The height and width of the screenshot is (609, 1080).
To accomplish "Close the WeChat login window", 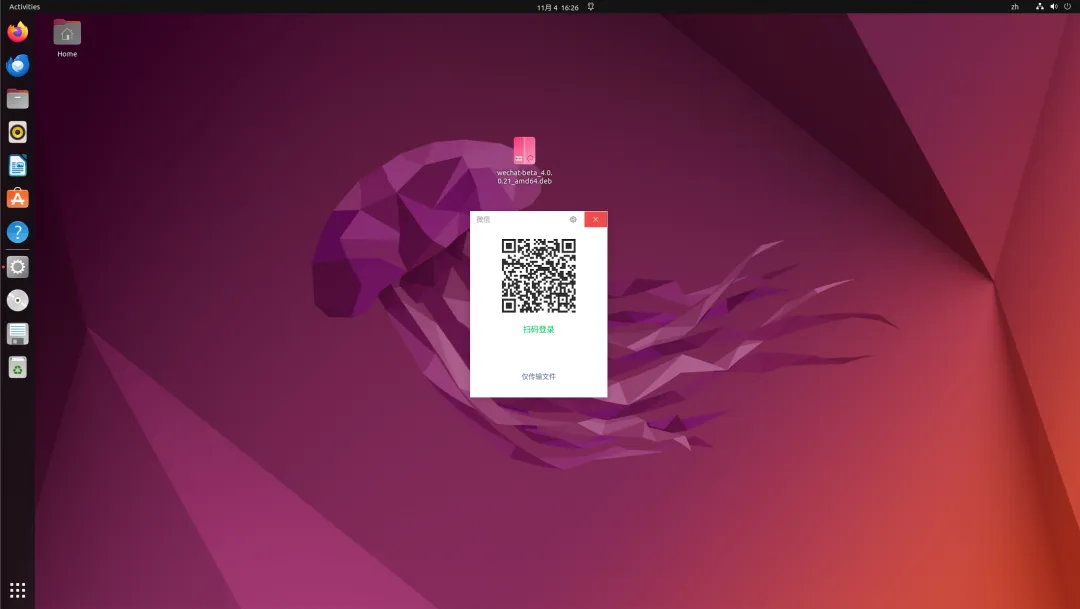I will coord(596,219).
